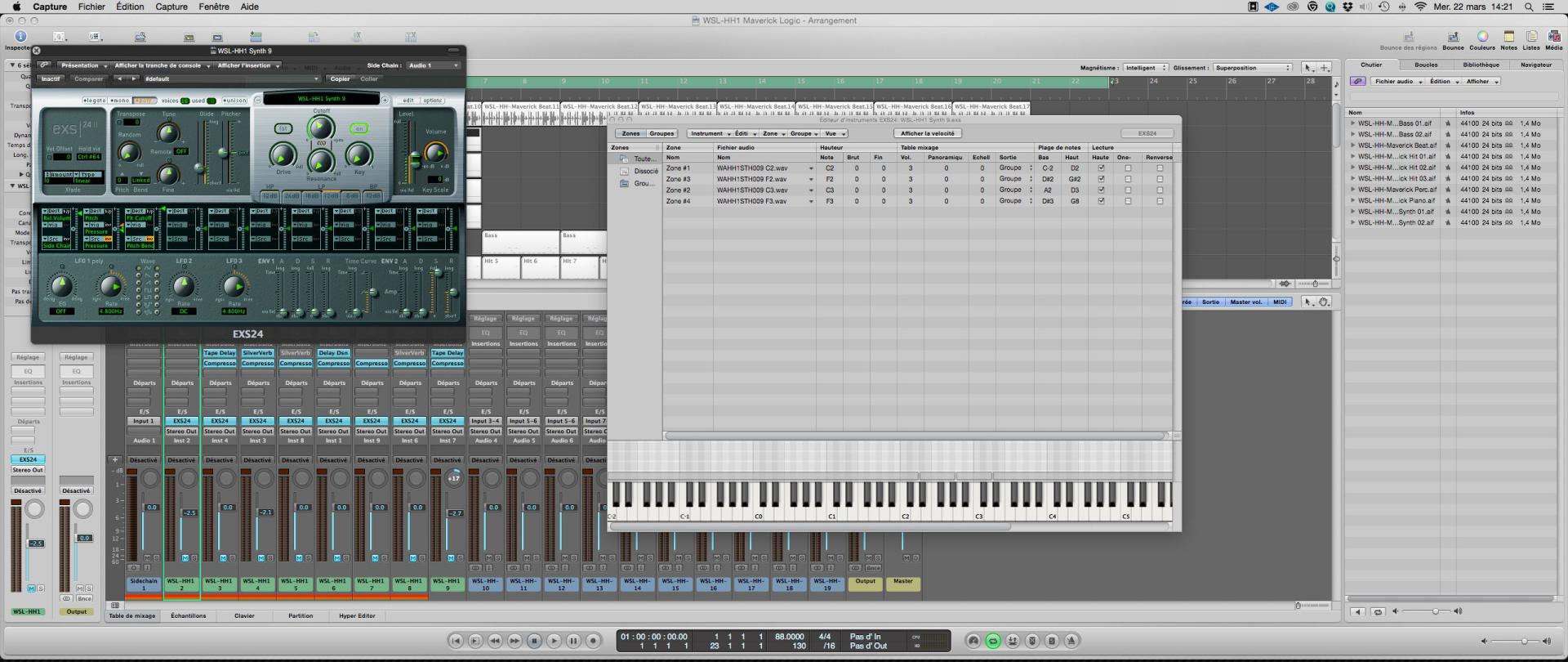Open the #default preset dropdown

231,79
